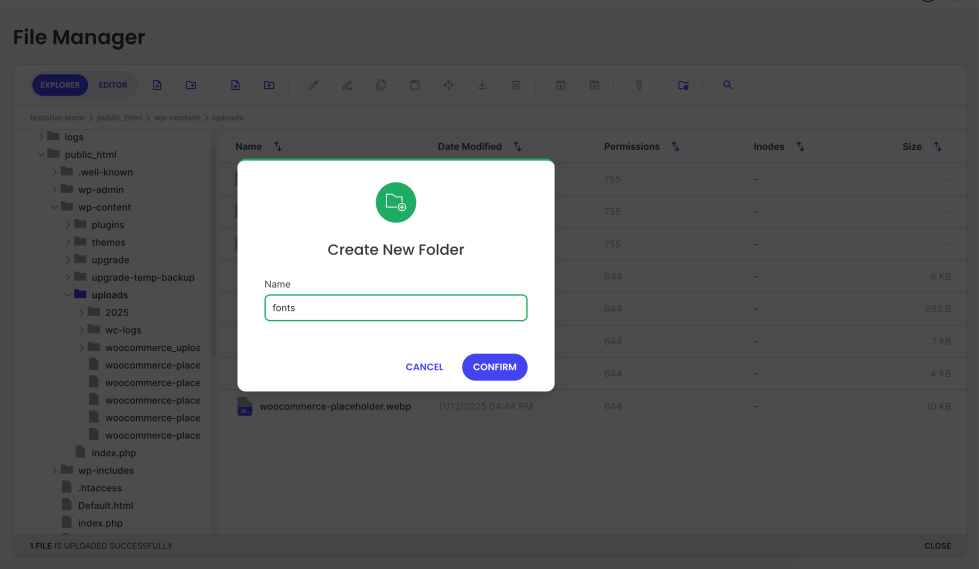Sort by Size arrows icon

(x=938, y=146)
